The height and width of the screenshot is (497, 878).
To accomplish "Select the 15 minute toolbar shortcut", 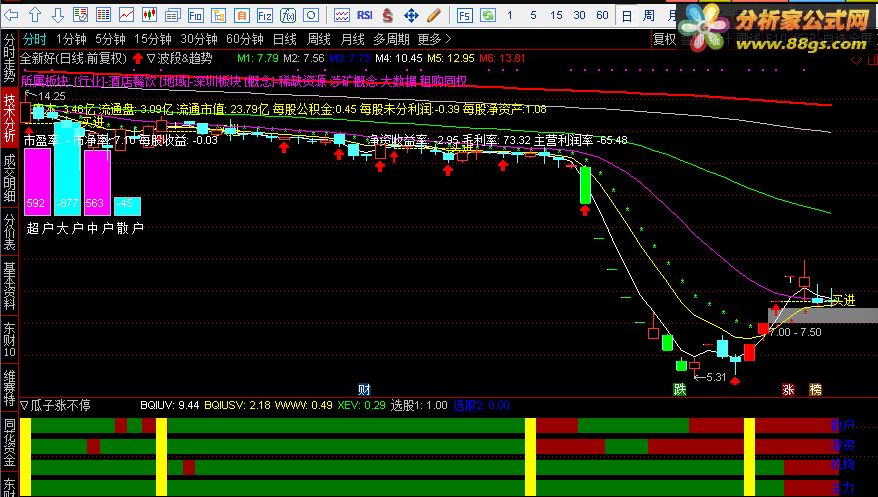I will [x=556, y=15].
